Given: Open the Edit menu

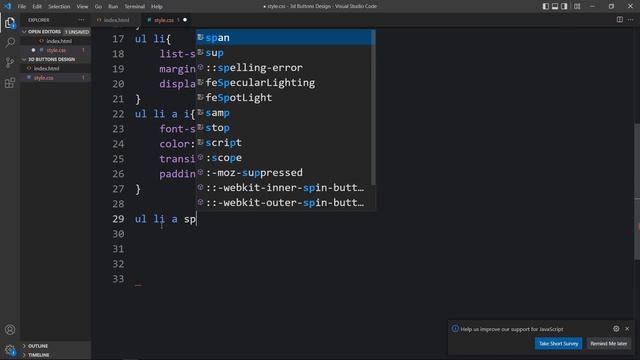Looking at the screenshot, I should (x=37, y=7).
